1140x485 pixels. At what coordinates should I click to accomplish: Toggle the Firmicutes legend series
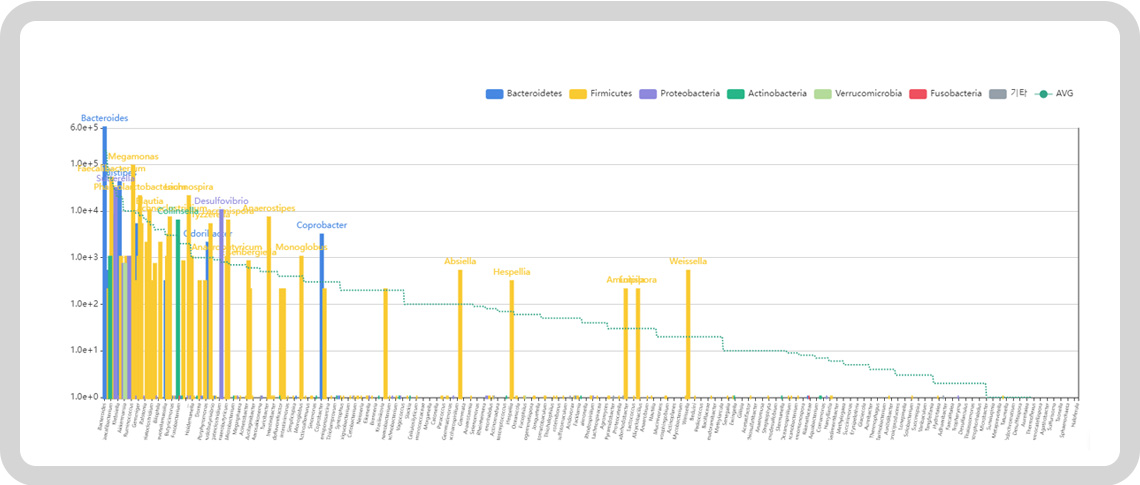pos(600,94)
